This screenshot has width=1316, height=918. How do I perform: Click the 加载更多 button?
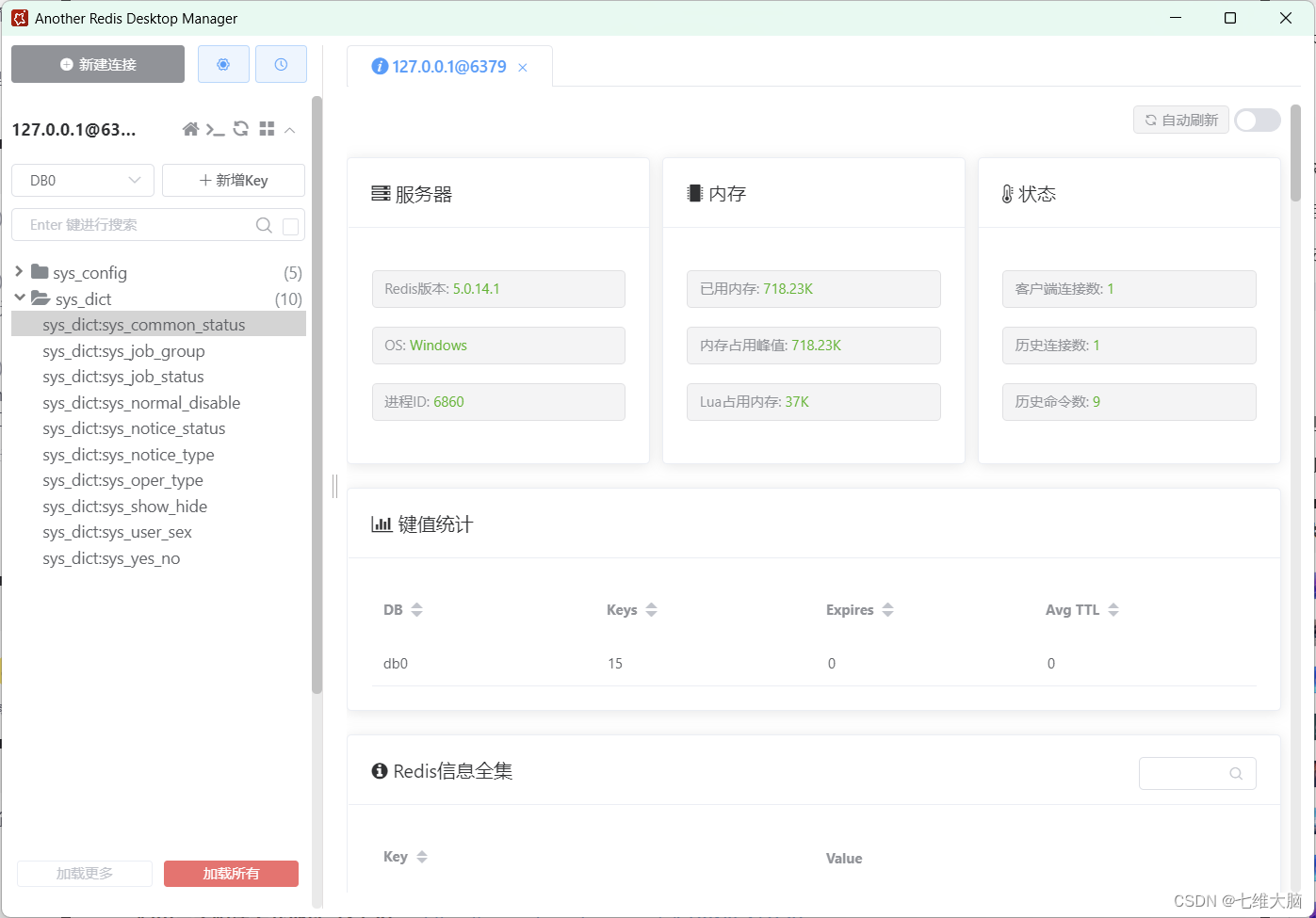[85, 874]
